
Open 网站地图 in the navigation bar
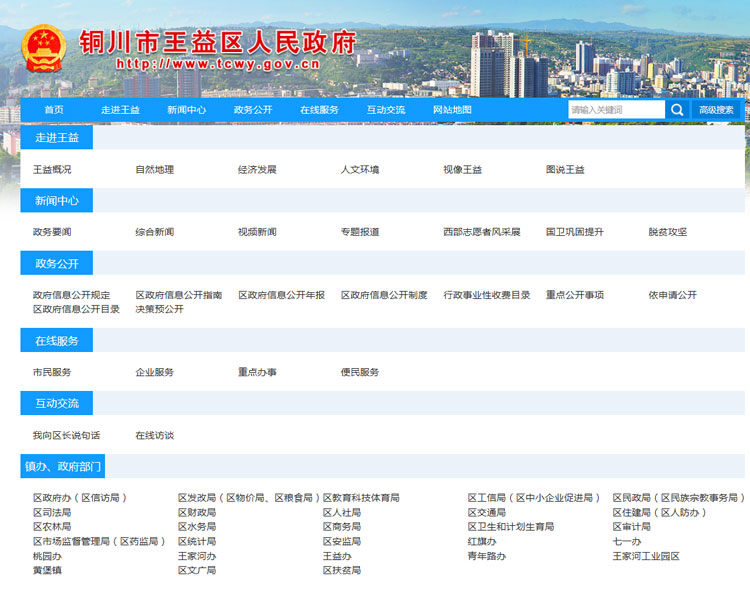452,110
